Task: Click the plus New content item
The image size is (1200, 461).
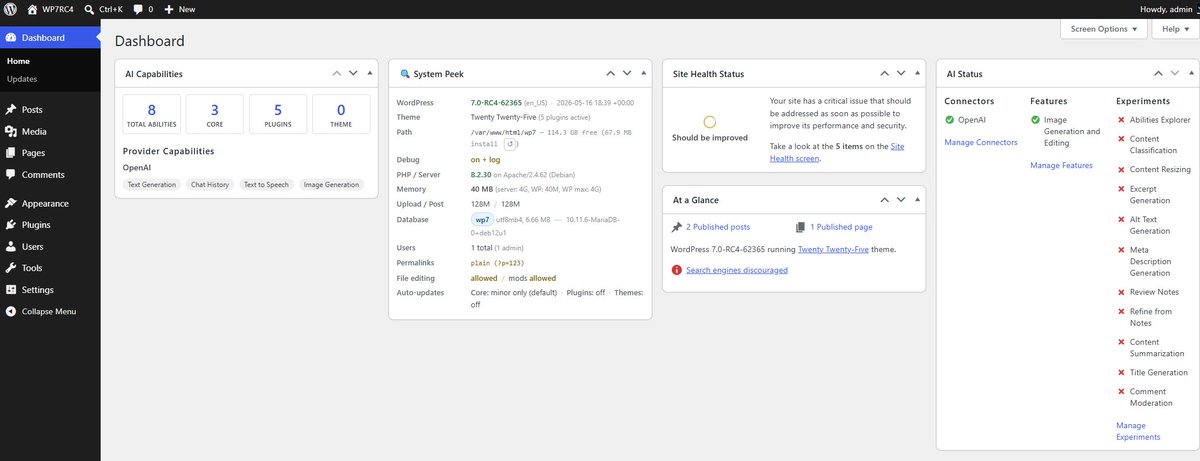Action: coord(180,8)
